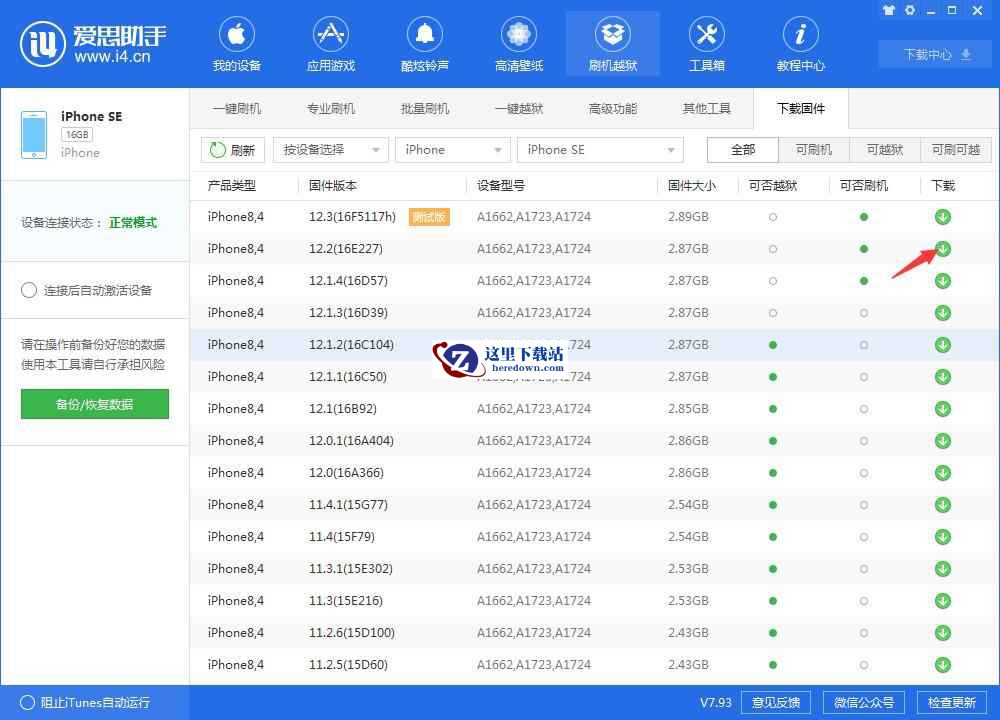Screen dimensions: 1000x720
Task: Open 下载中心 download center
Action: pos(937,55)
